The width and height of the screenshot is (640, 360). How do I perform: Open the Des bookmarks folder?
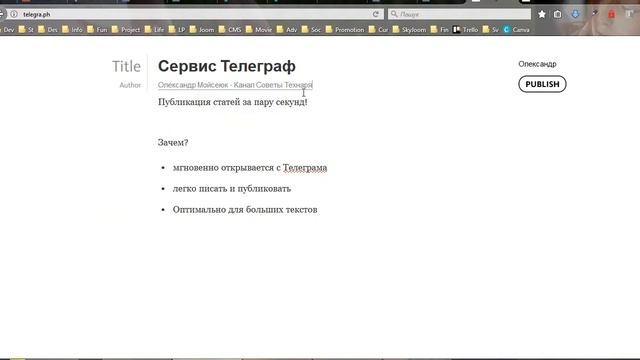[48, 30]
